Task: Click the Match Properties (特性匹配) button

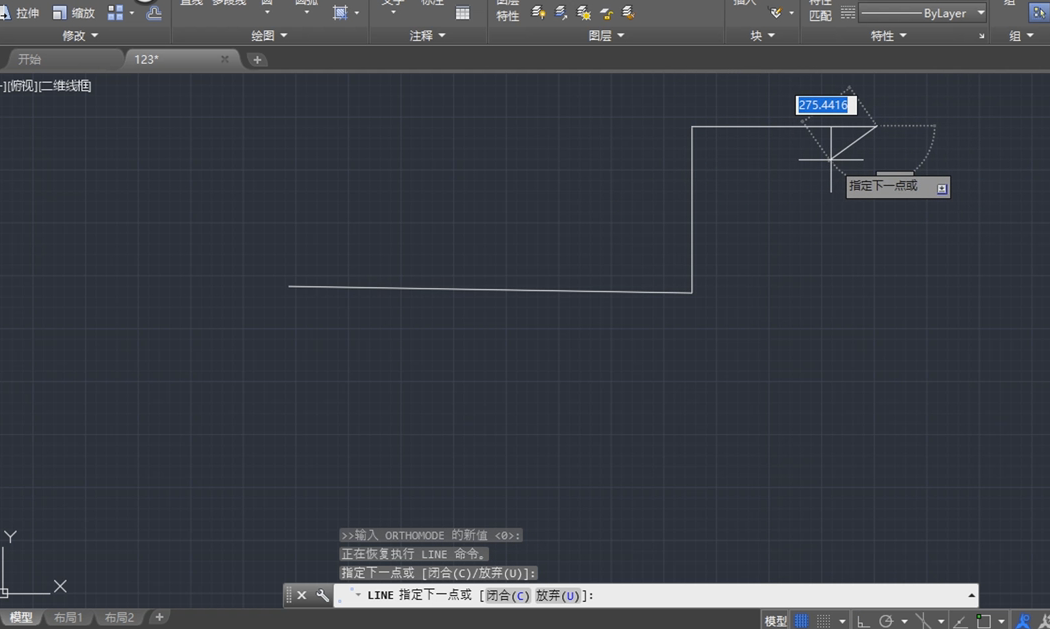Action: point(820,11)
